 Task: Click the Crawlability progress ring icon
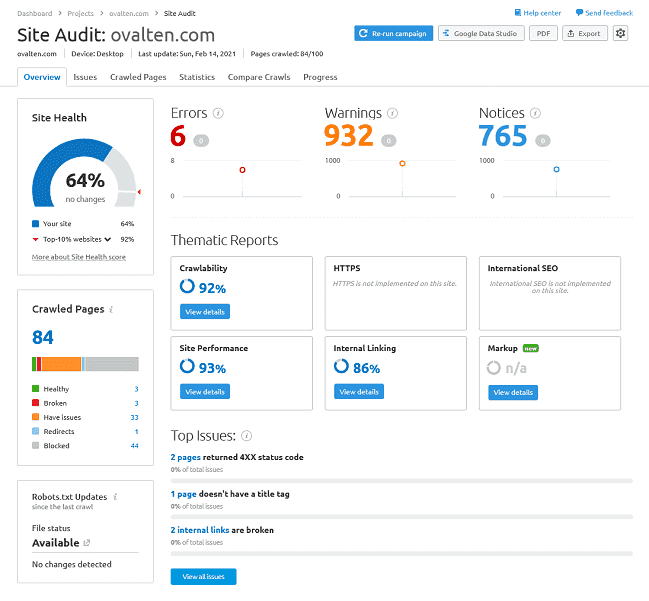coord(187,286)
